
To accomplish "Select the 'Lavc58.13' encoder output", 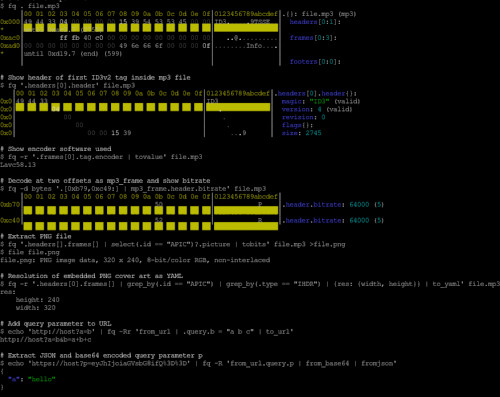I will [18, 165].
